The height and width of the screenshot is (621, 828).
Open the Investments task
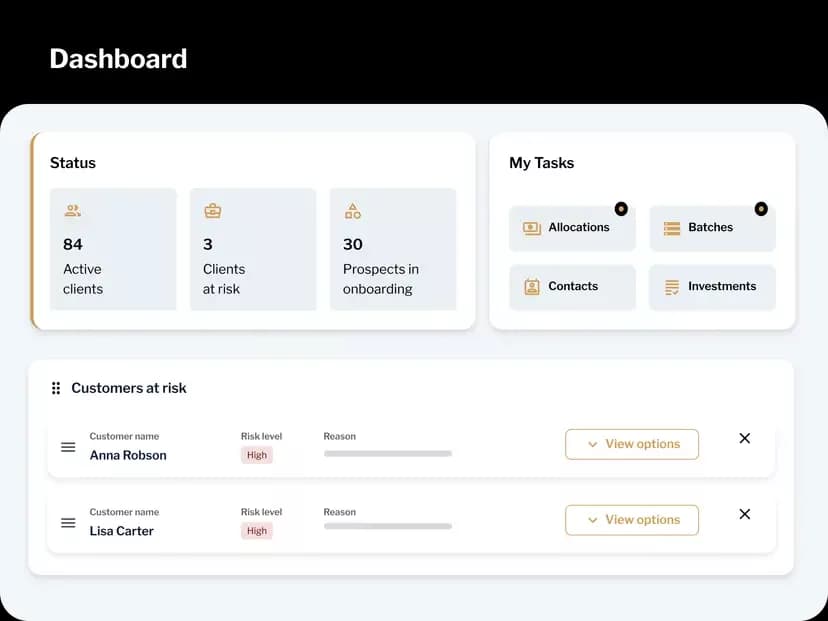[712, 287]
